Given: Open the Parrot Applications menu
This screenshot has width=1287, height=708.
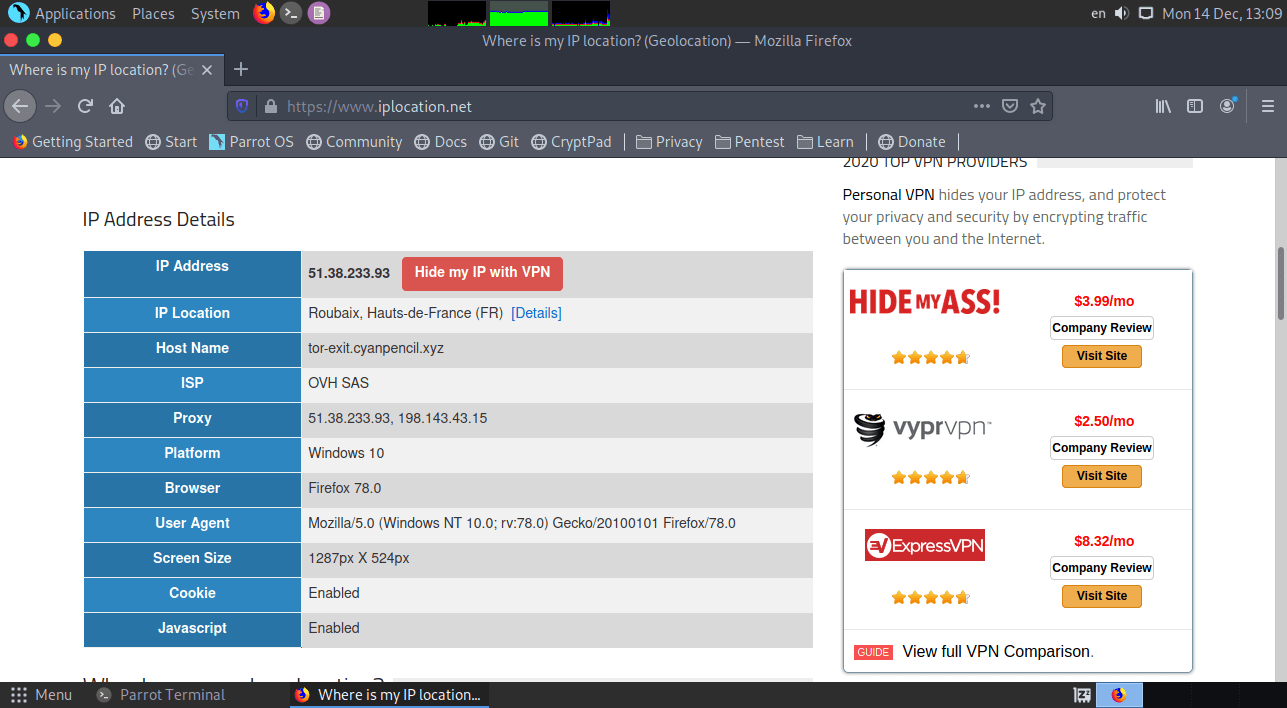Looking at the screenshot, I should [x=62, y=13].
